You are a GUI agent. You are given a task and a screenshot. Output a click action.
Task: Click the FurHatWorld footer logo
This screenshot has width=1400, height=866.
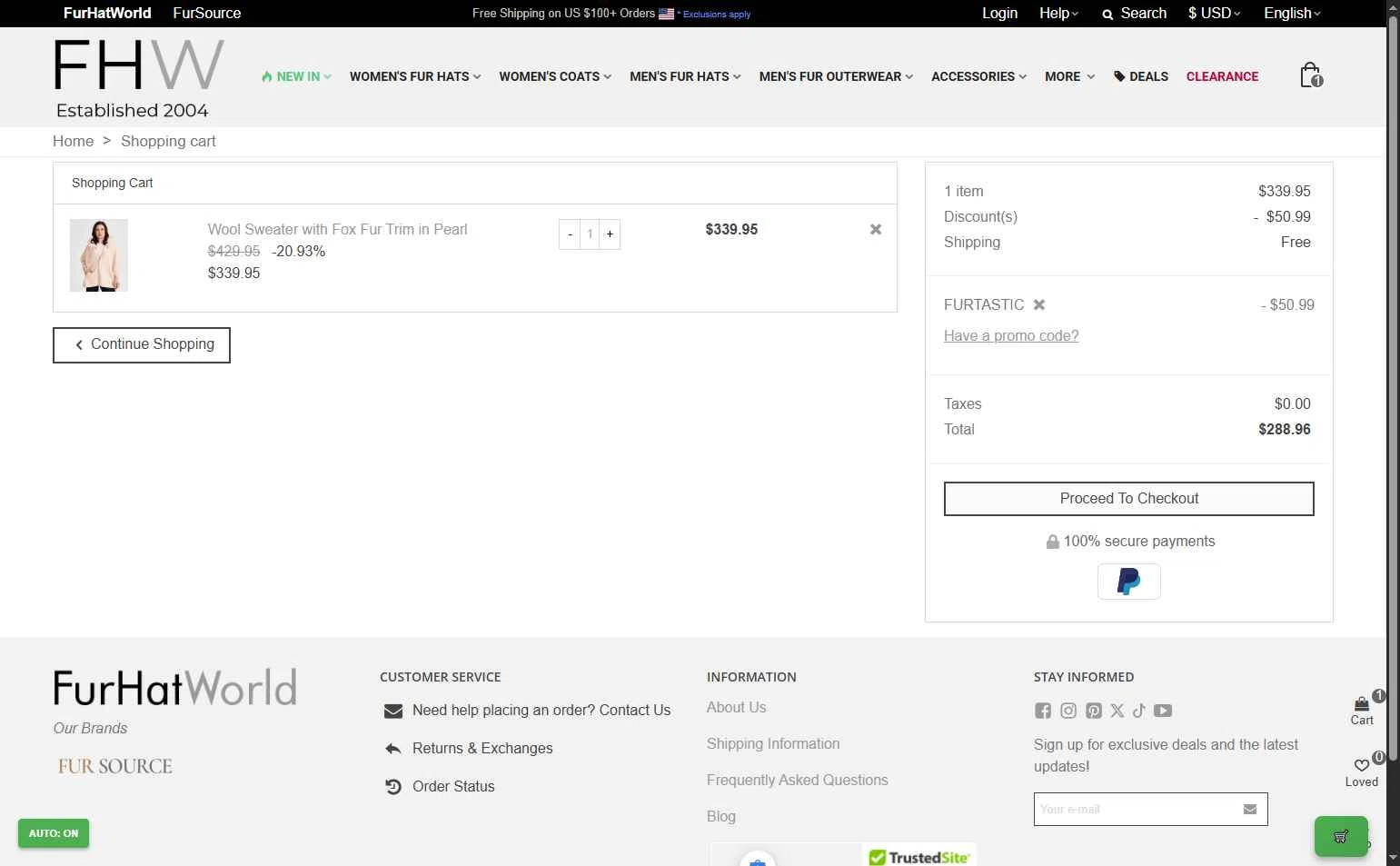tap(175, 688)
